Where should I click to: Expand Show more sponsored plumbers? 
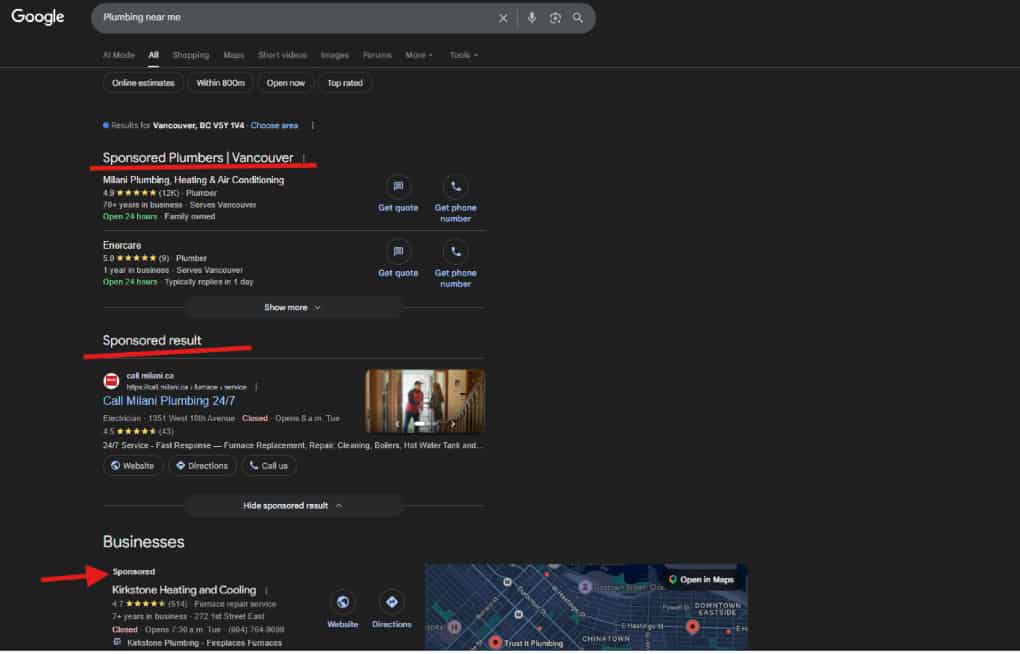290,307
